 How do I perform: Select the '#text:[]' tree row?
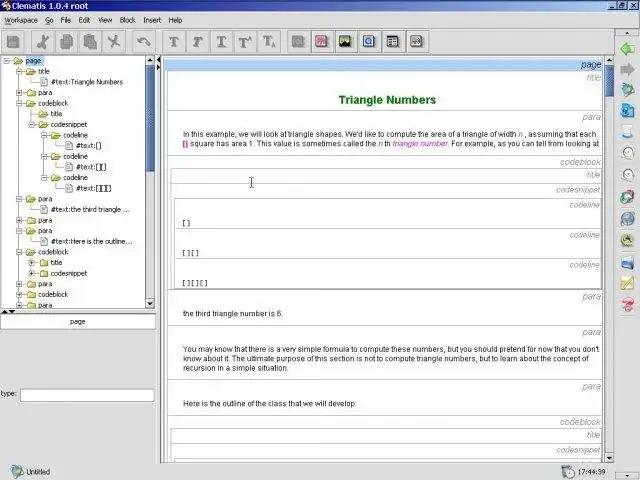[x=89, y=146]
